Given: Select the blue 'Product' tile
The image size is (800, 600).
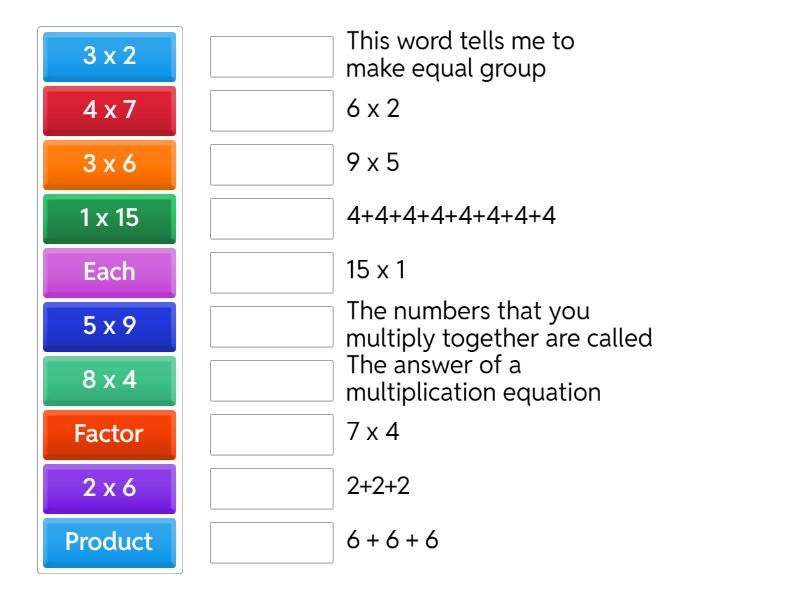Looking at the screenshot, I should click(x=109, y=542).
